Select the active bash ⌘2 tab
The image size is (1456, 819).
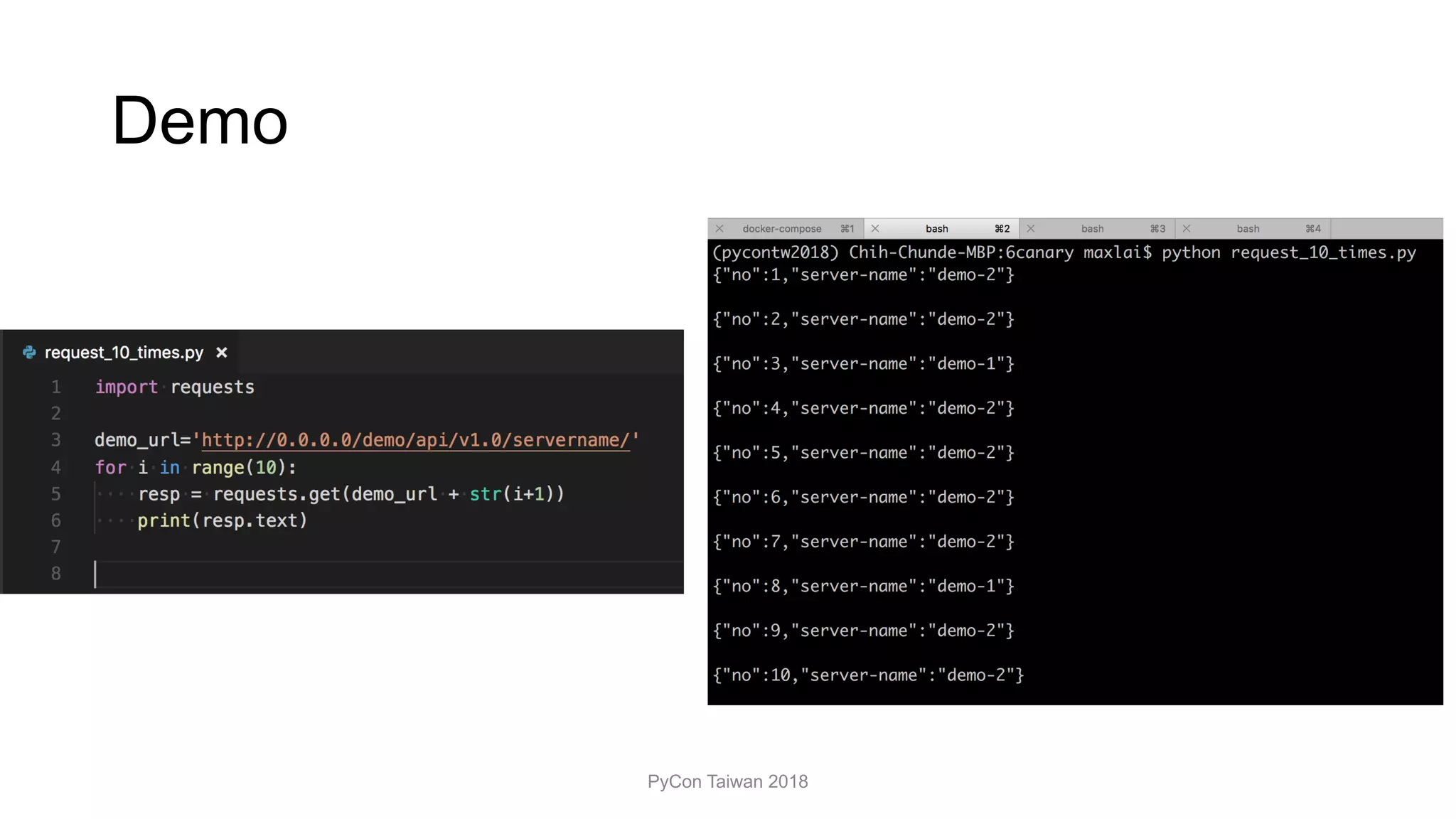click(x=937, y=229)
